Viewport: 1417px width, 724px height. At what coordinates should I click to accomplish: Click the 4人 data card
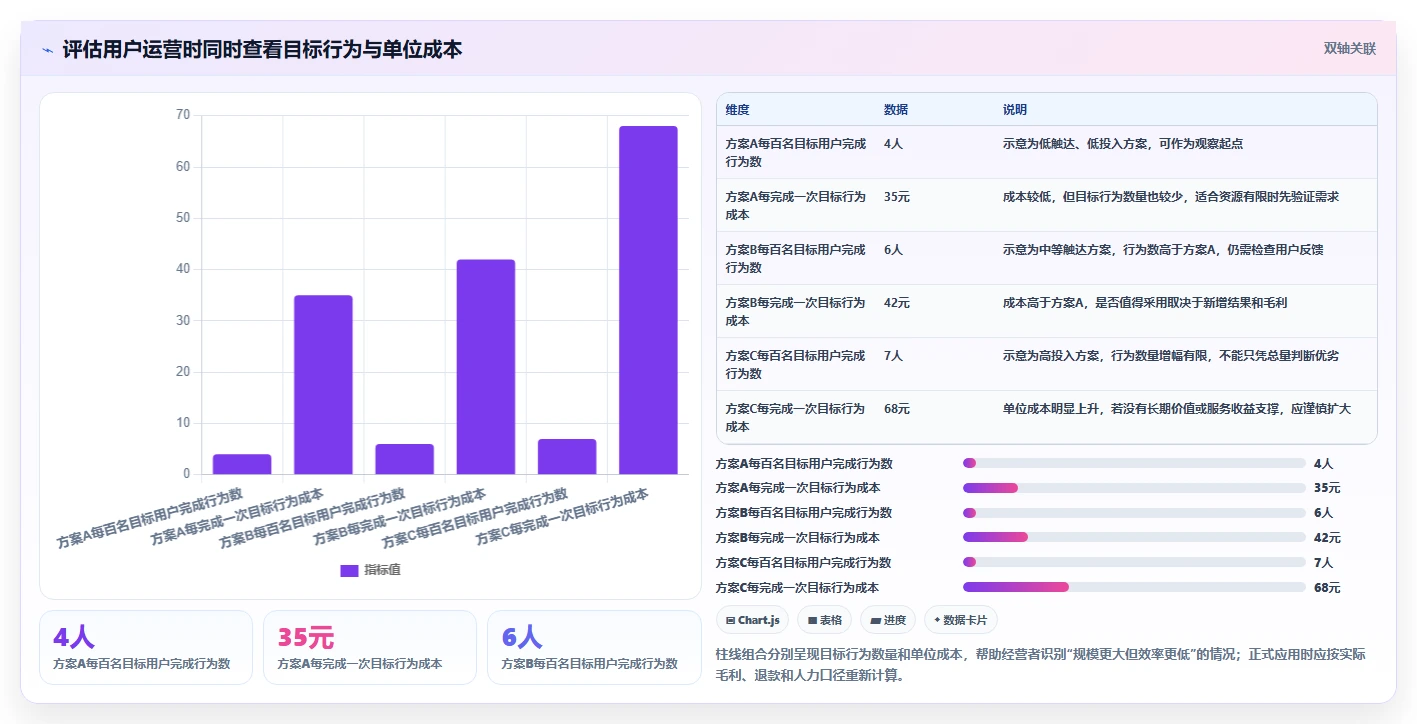(146, 648)
